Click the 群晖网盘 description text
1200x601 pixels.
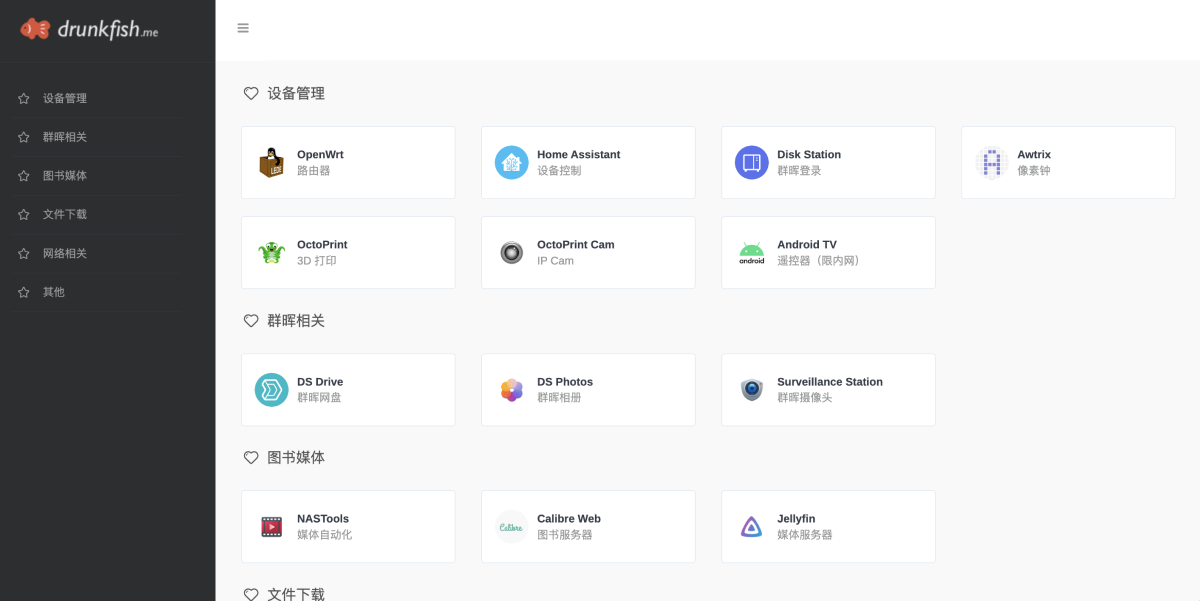pyautogui.click(x=319, y=398)
